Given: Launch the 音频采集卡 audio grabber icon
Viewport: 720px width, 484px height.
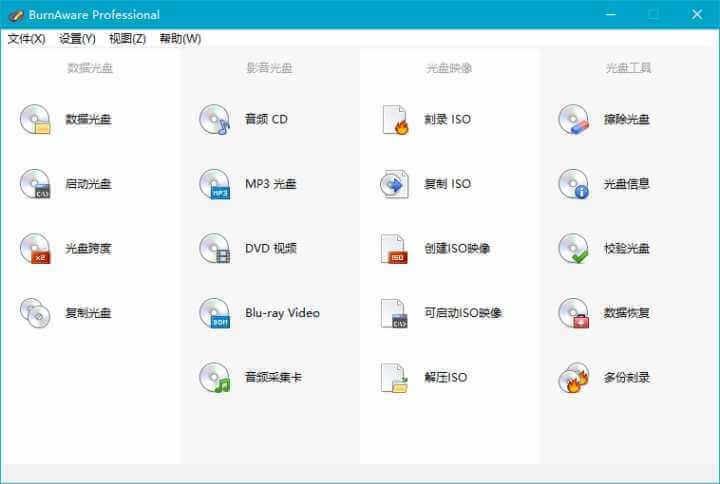Looking at the screenshot, I should pyautogui.click(x=214, y=377).
